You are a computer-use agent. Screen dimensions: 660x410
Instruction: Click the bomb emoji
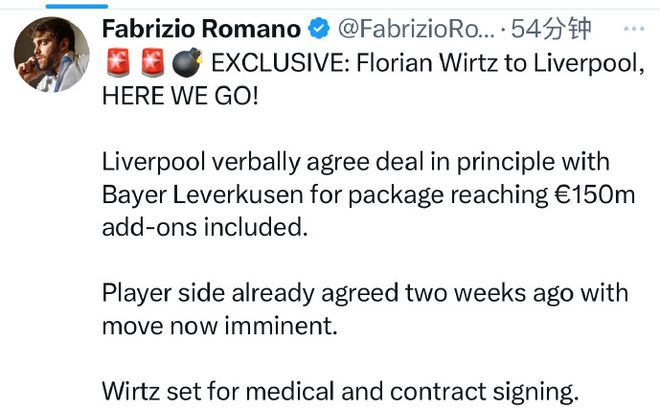186,67
